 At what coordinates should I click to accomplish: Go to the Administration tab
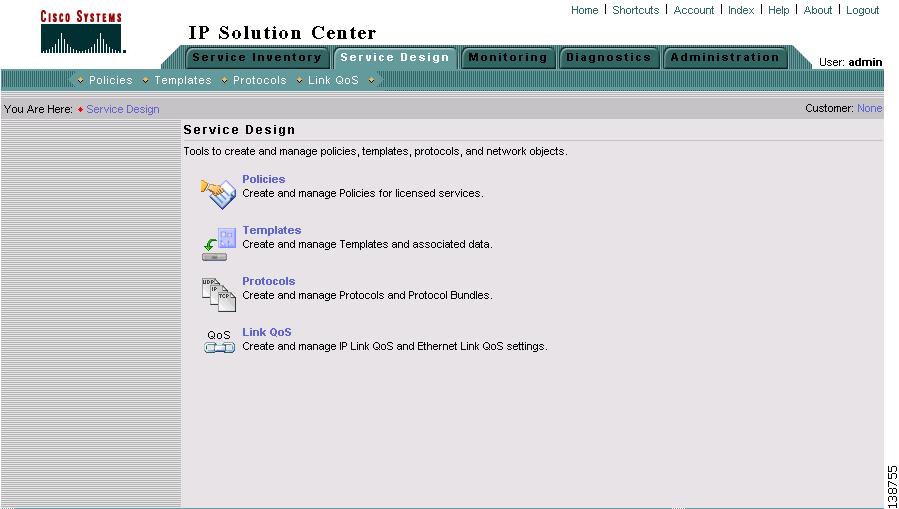[x=725, y=57]
